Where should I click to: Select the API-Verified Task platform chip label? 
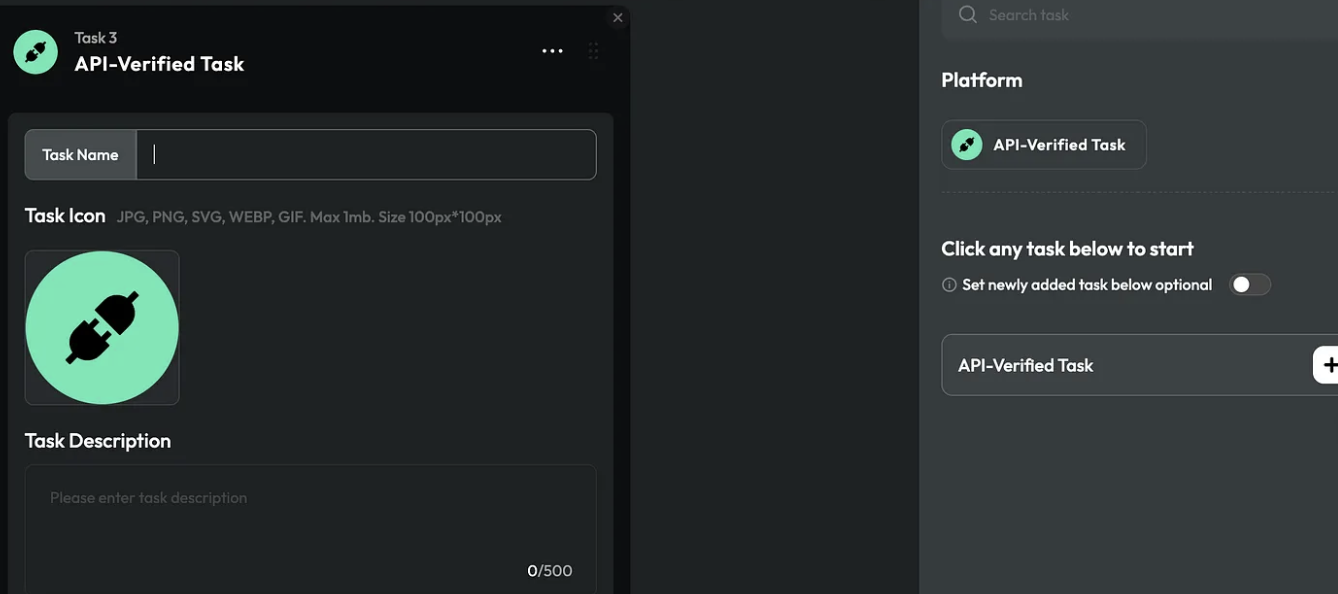click(1059, 145)
